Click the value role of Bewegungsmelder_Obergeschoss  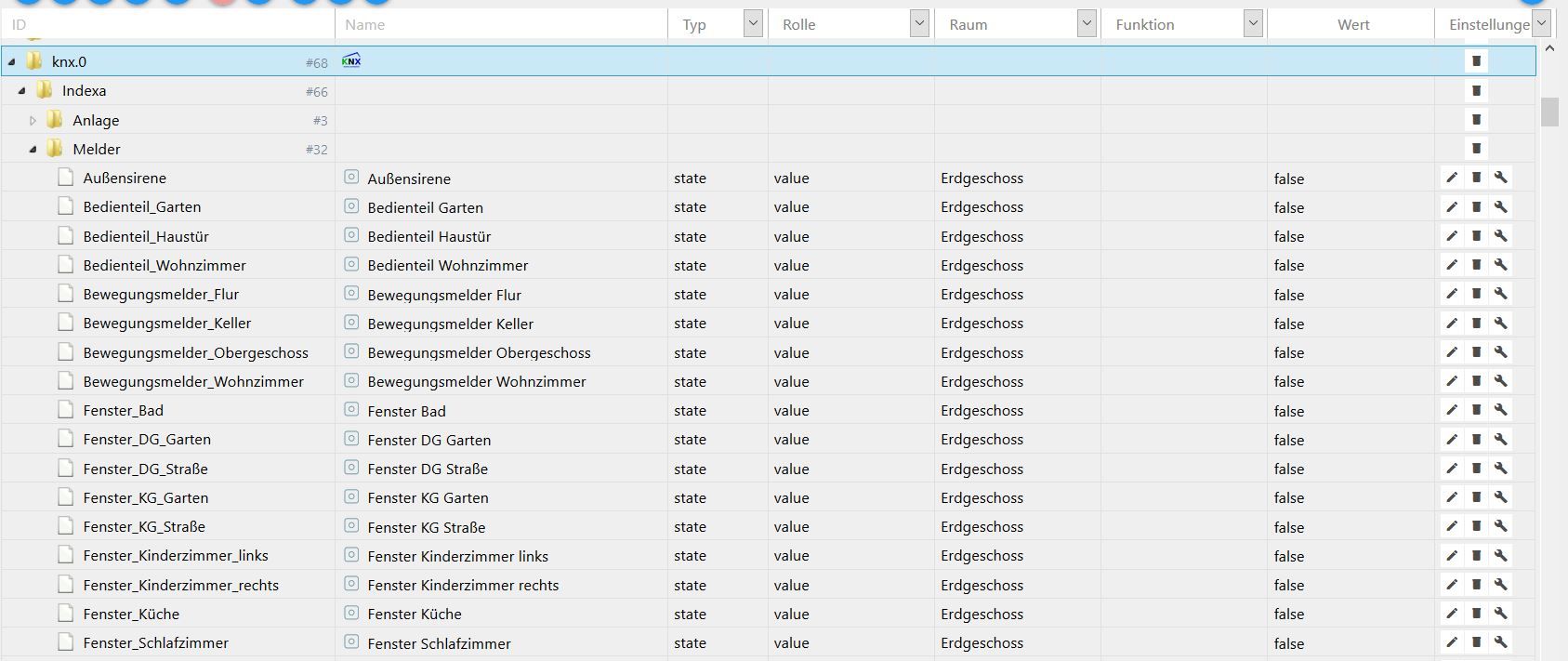pyautogui.click(x=791, y=352)
